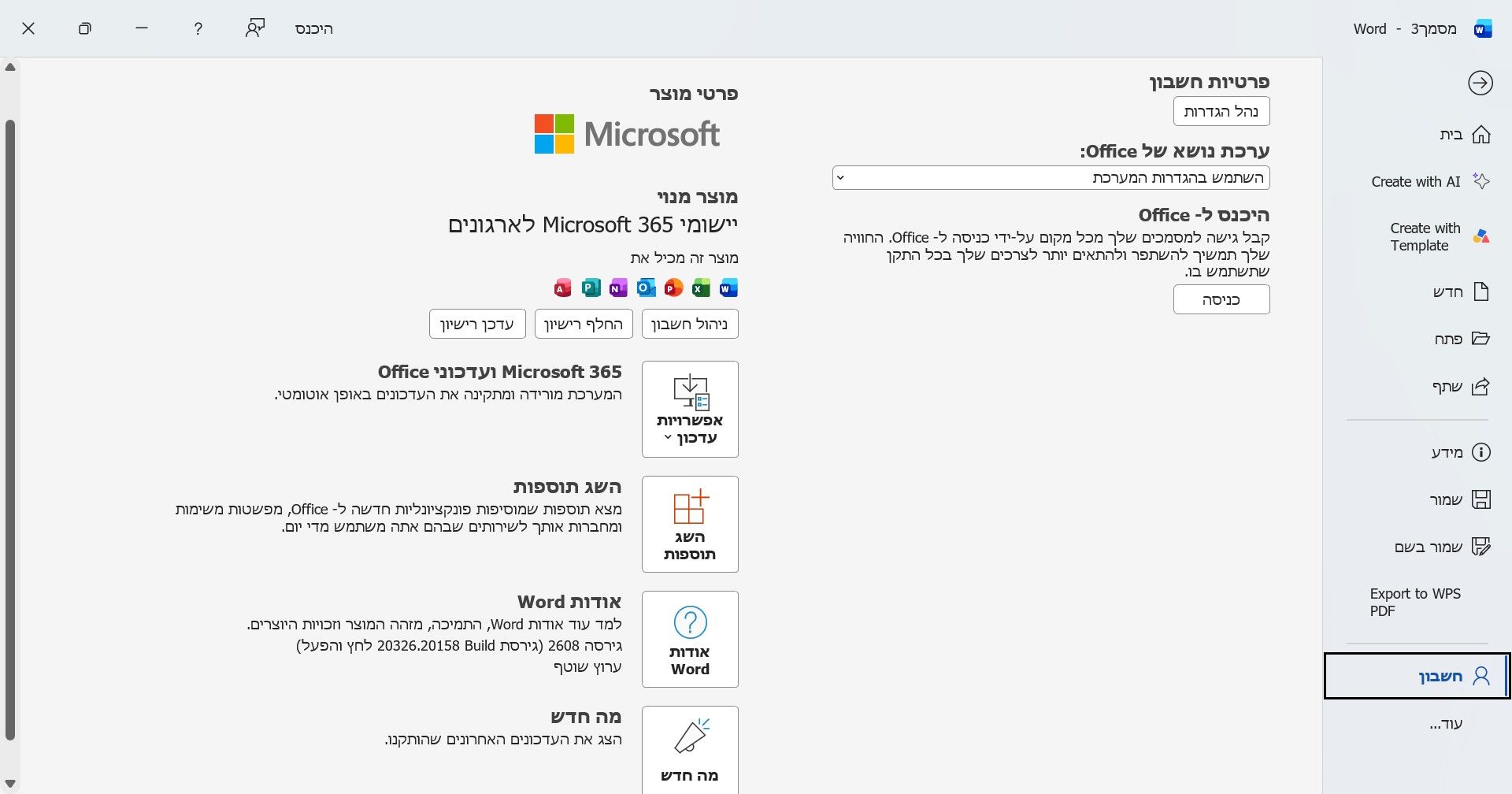Expand אפשרויות עדכון (Update Options)
Viewport: 1512px width, 794px height.
point(690,409)
